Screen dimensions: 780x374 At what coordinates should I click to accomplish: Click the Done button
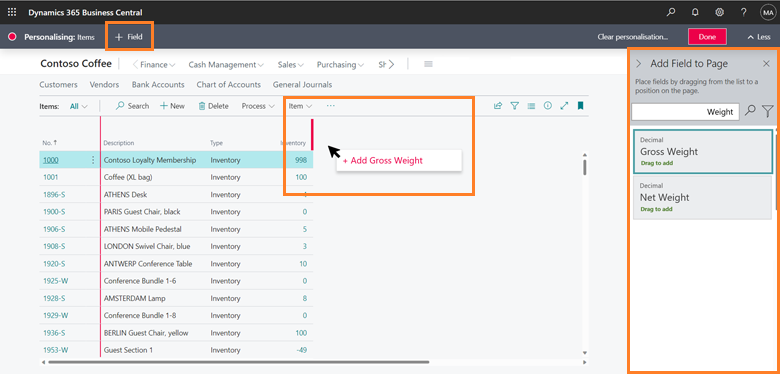tap(707, 37)
